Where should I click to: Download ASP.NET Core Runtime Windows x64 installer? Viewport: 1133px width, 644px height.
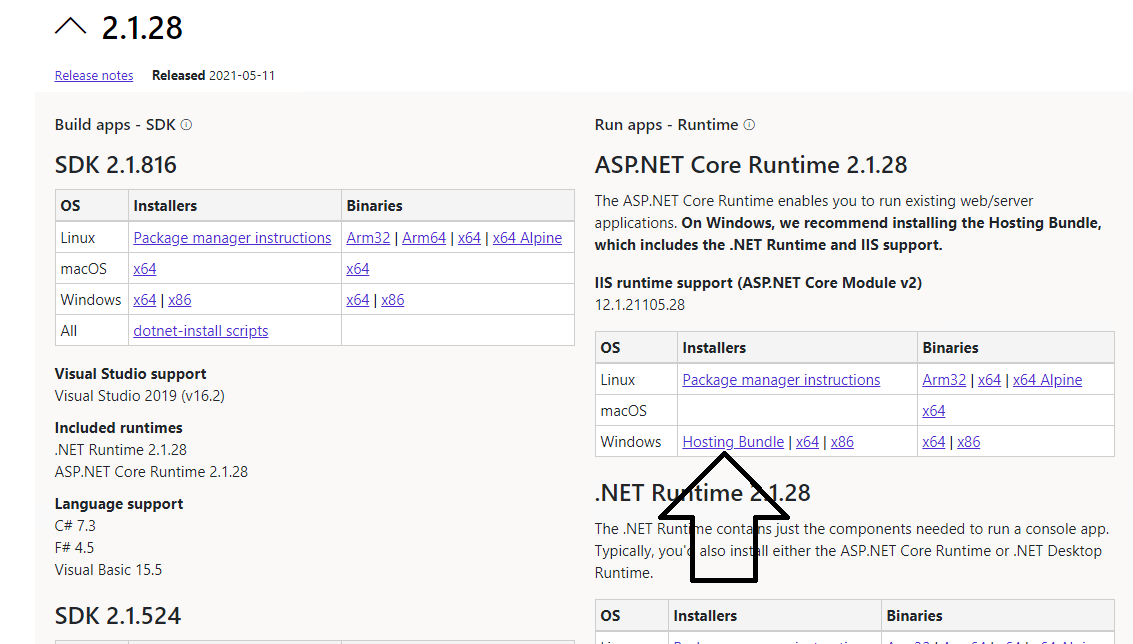pyautogui.click(x=807, y=442)
